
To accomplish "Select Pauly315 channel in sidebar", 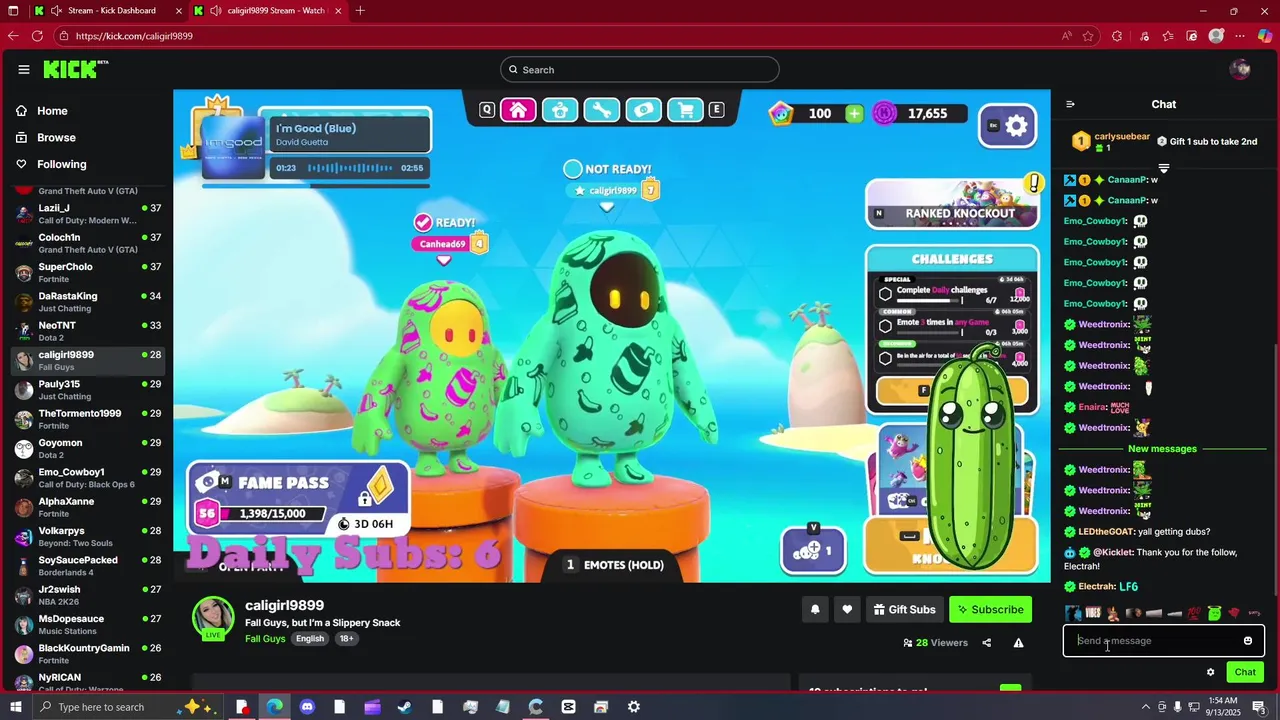I will point(88,389).
